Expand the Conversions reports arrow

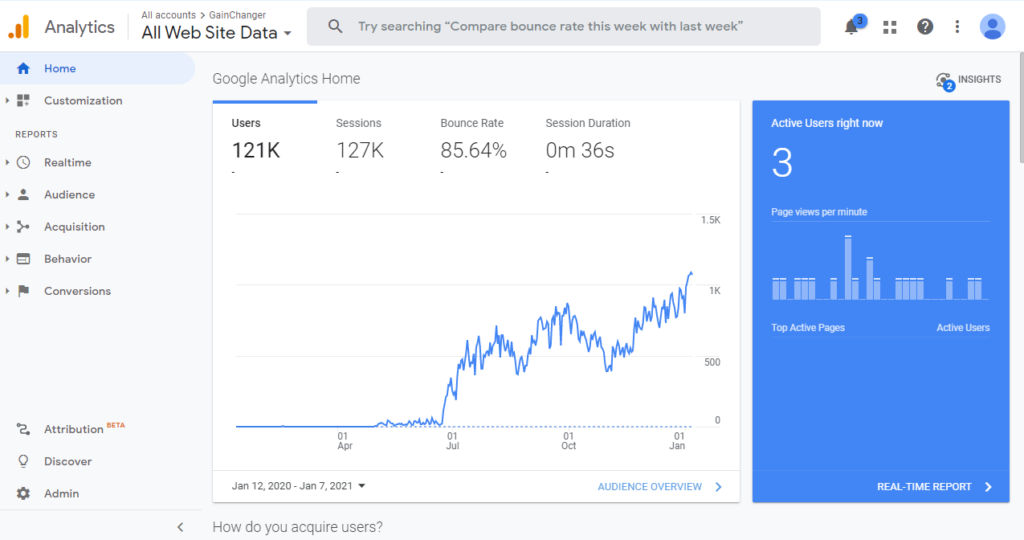click(x=7, y=291)
